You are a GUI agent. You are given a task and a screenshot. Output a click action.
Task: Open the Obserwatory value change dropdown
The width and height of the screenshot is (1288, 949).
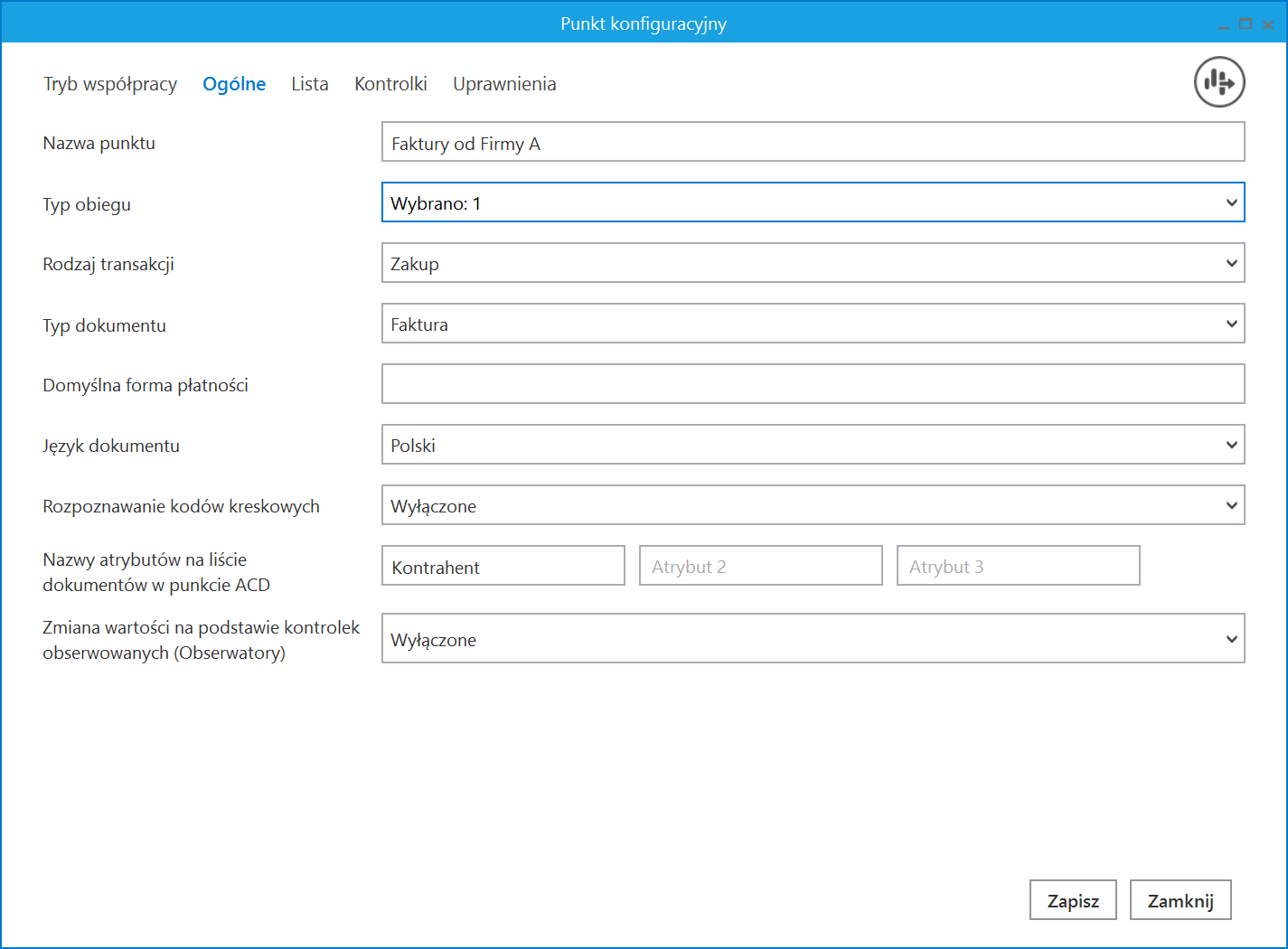812,638
